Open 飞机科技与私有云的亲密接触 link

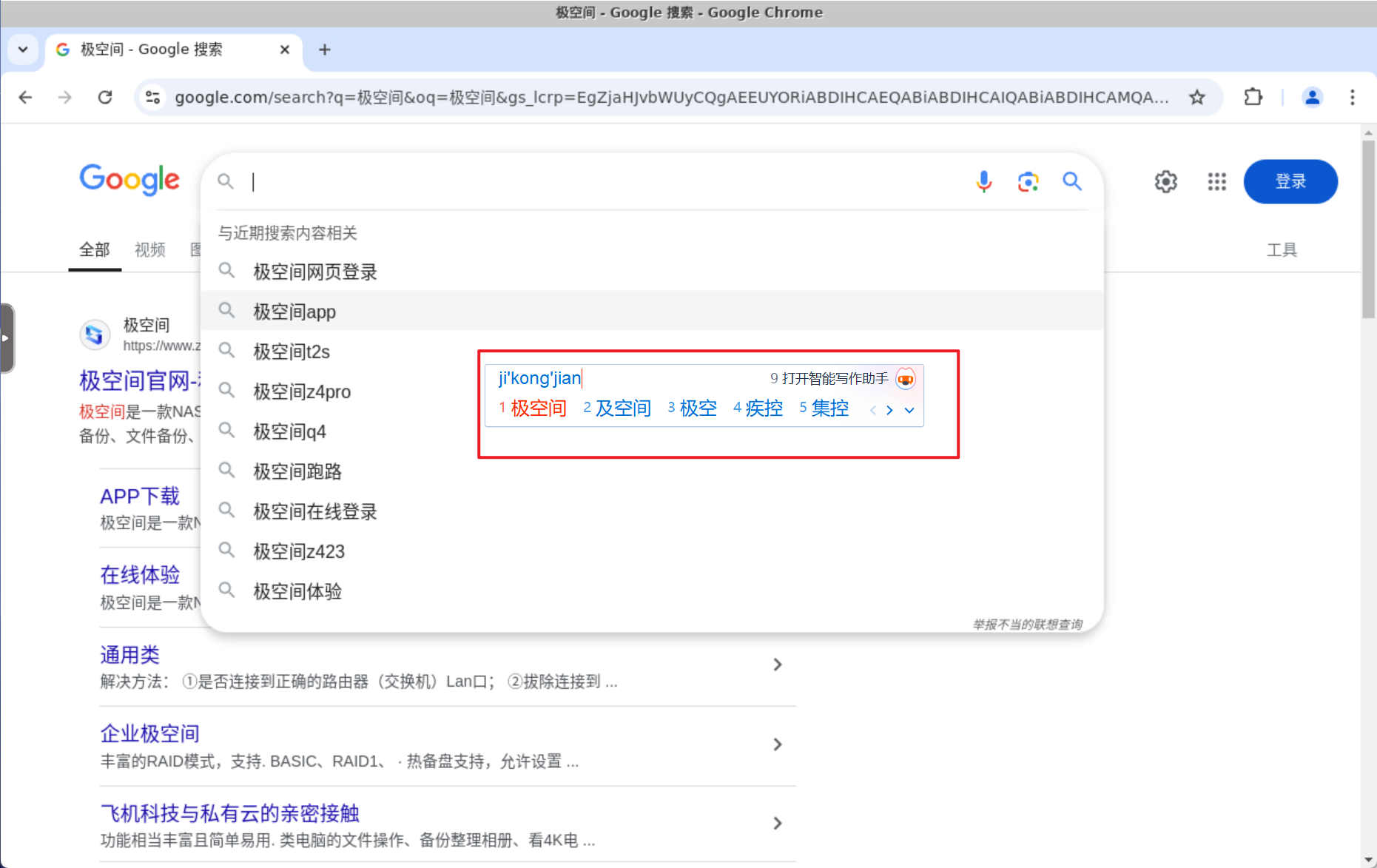pyautogui.click(x=229, y=813)
